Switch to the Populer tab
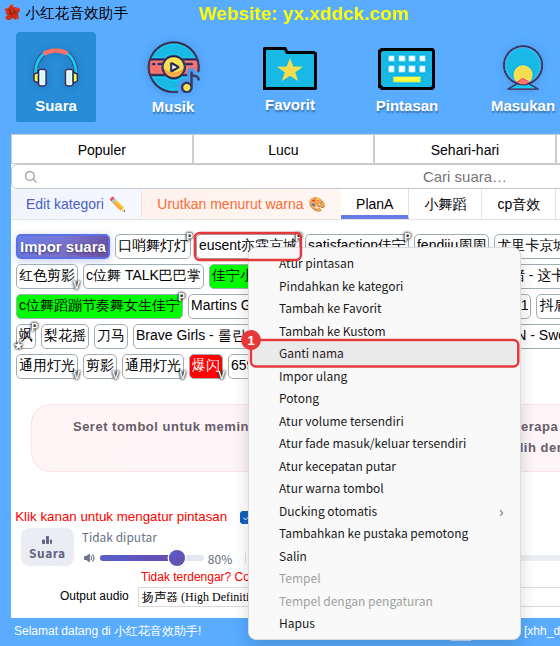The height and width of the screenshot is (646, 560). [x=102, y=150]
